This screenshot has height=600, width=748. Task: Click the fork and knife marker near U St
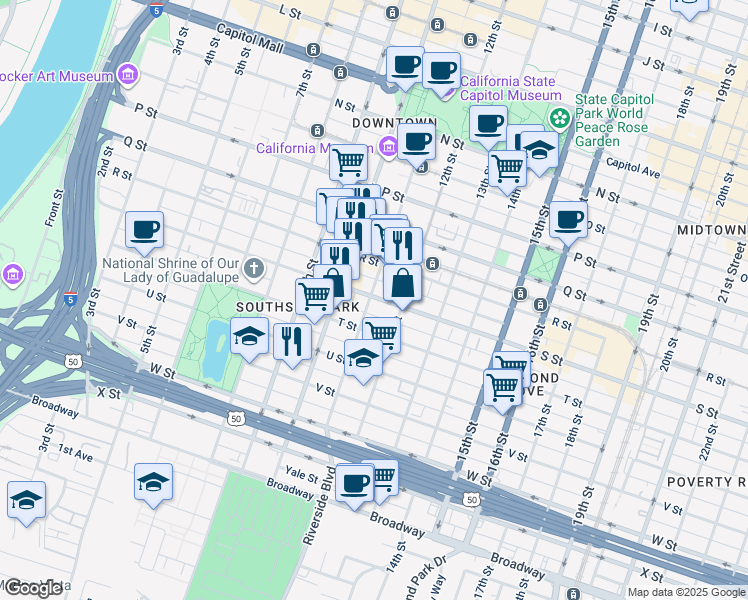pos(292,341)
